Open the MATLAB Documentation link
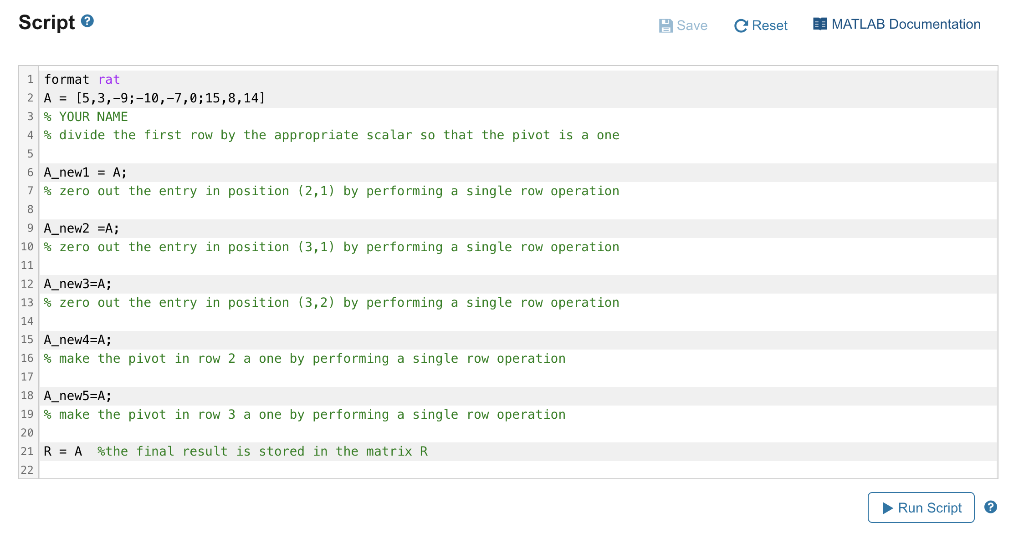The height and width of the screenshot is (548, 1024). [x=906, y=24]
